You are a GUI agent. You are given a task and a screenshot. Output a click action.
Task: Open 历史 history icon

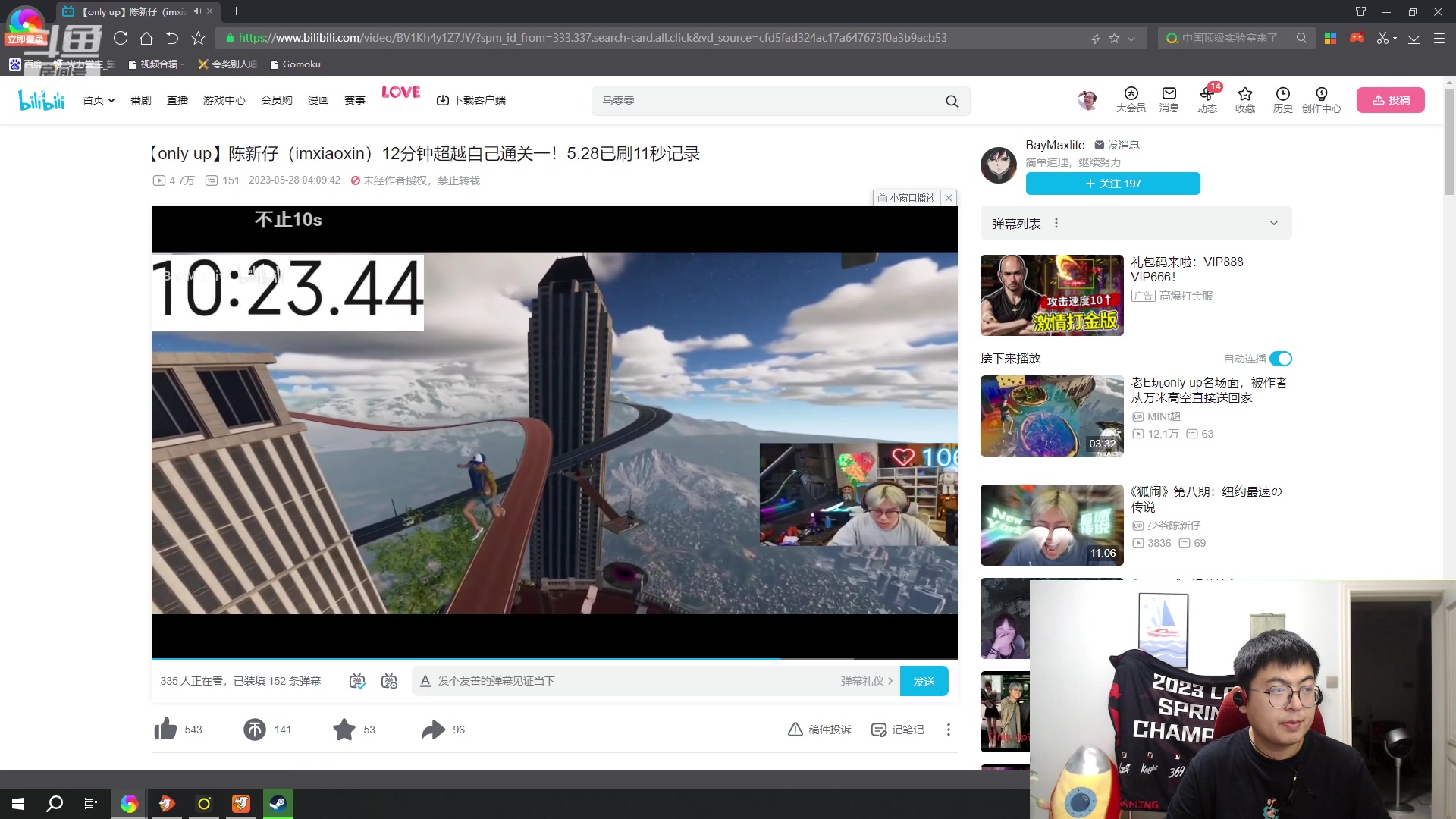[1282, 100]
